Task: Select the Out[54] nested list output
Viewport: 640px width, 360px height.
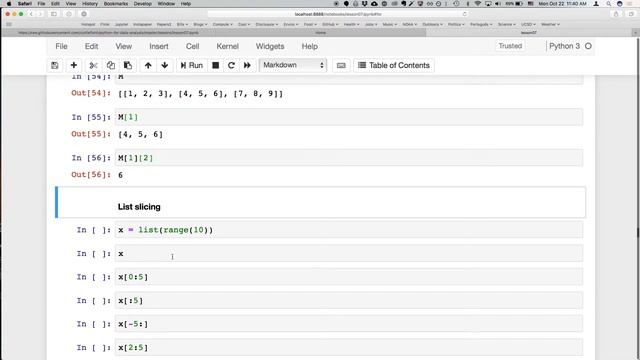Action: tap(200, 93)
